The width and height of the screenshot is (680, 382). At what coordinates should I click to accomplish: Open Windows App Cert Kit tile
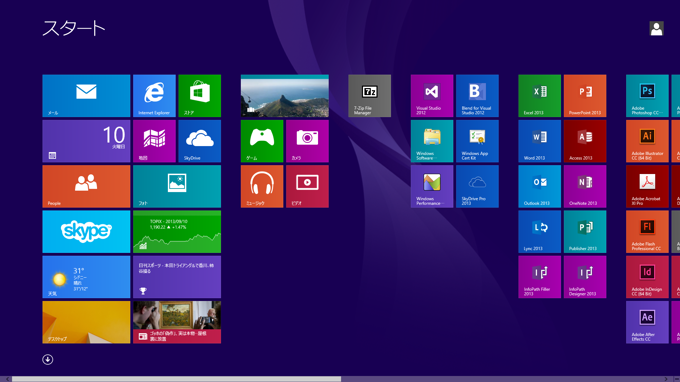point(477,141)
